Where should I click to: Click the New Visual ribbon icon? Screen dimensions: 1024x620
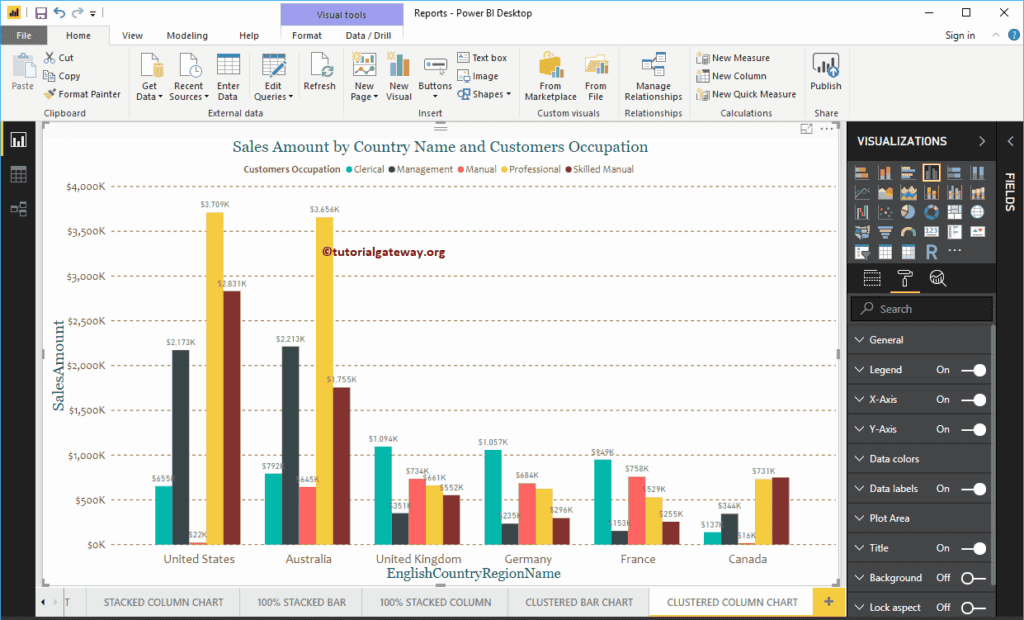click(x=399, y=75)
